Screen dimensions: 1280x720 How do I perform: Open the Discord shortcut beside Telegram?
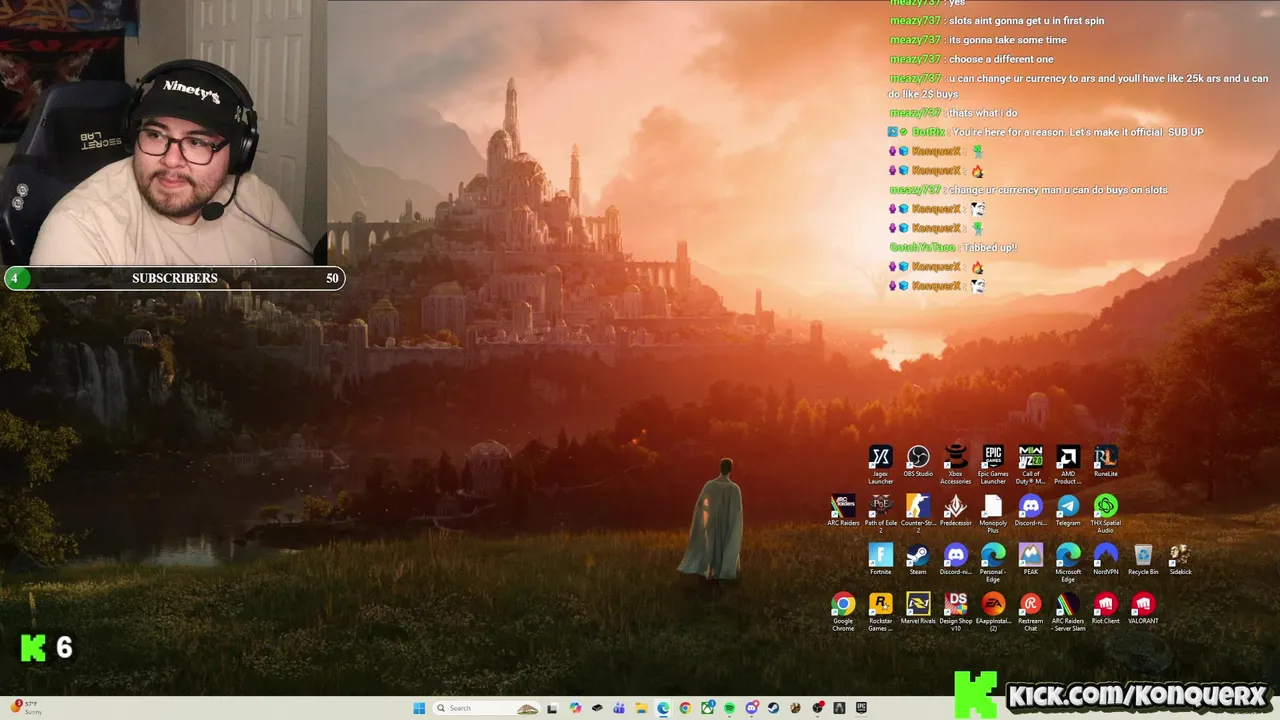pos(1030,510)
